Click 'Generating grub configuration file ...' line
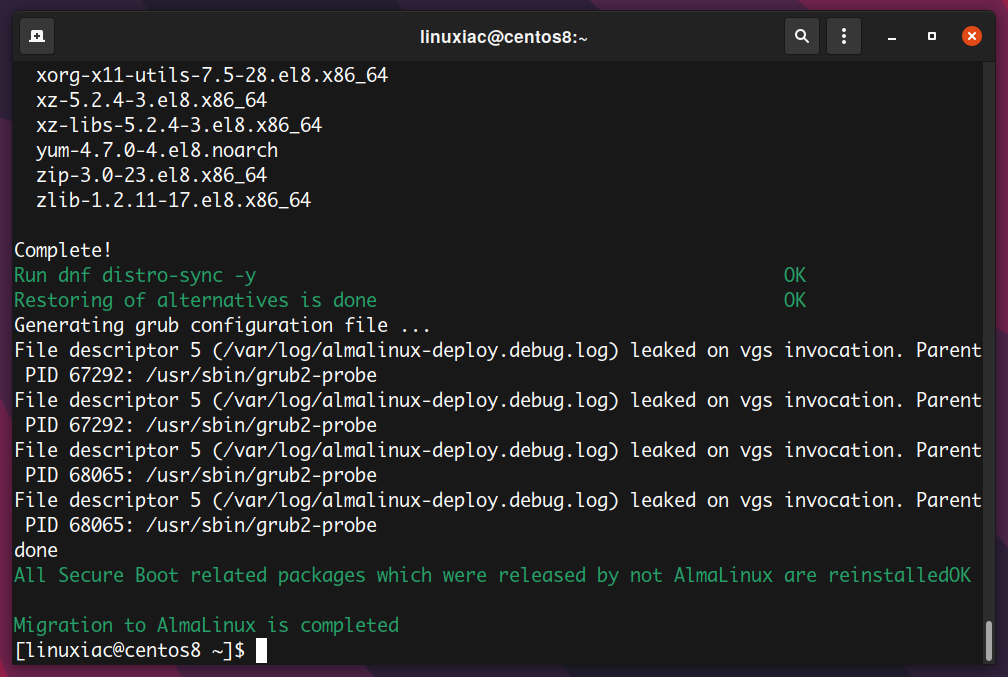Viewport: 1008px width, 677px height. click(222, 325)
